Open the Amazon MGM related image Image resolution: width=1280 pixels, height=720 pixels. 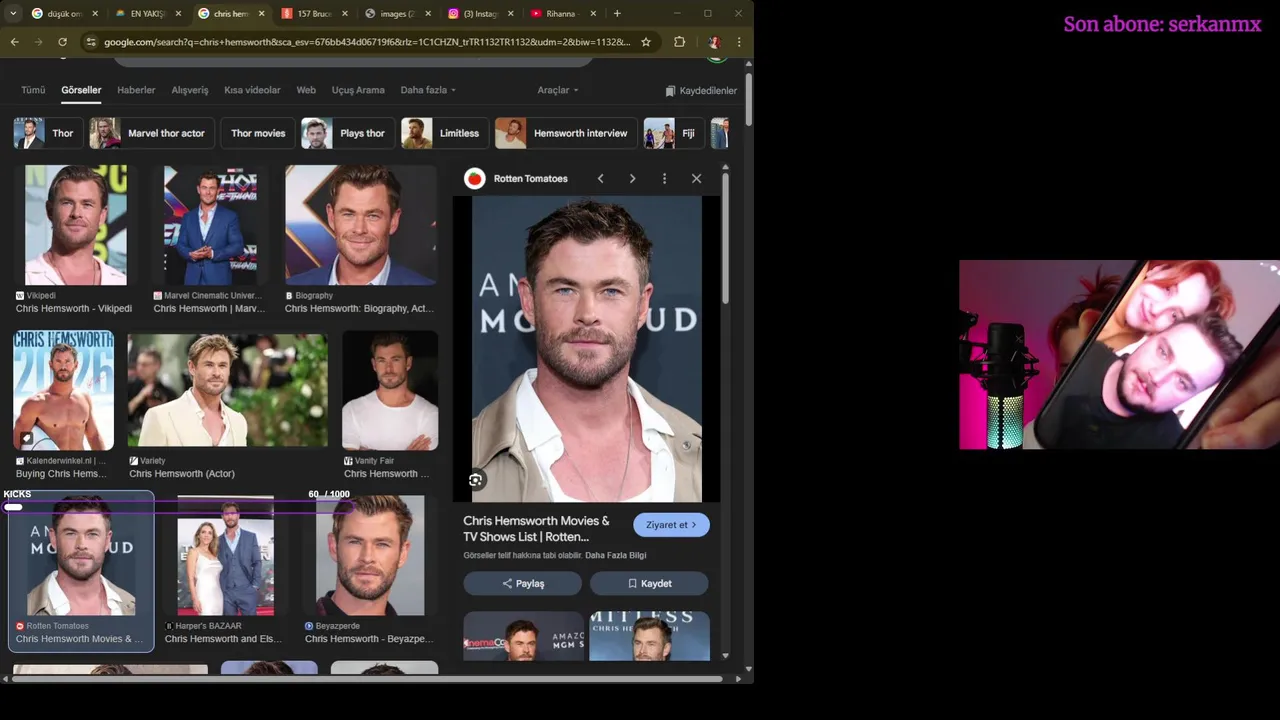523,636
